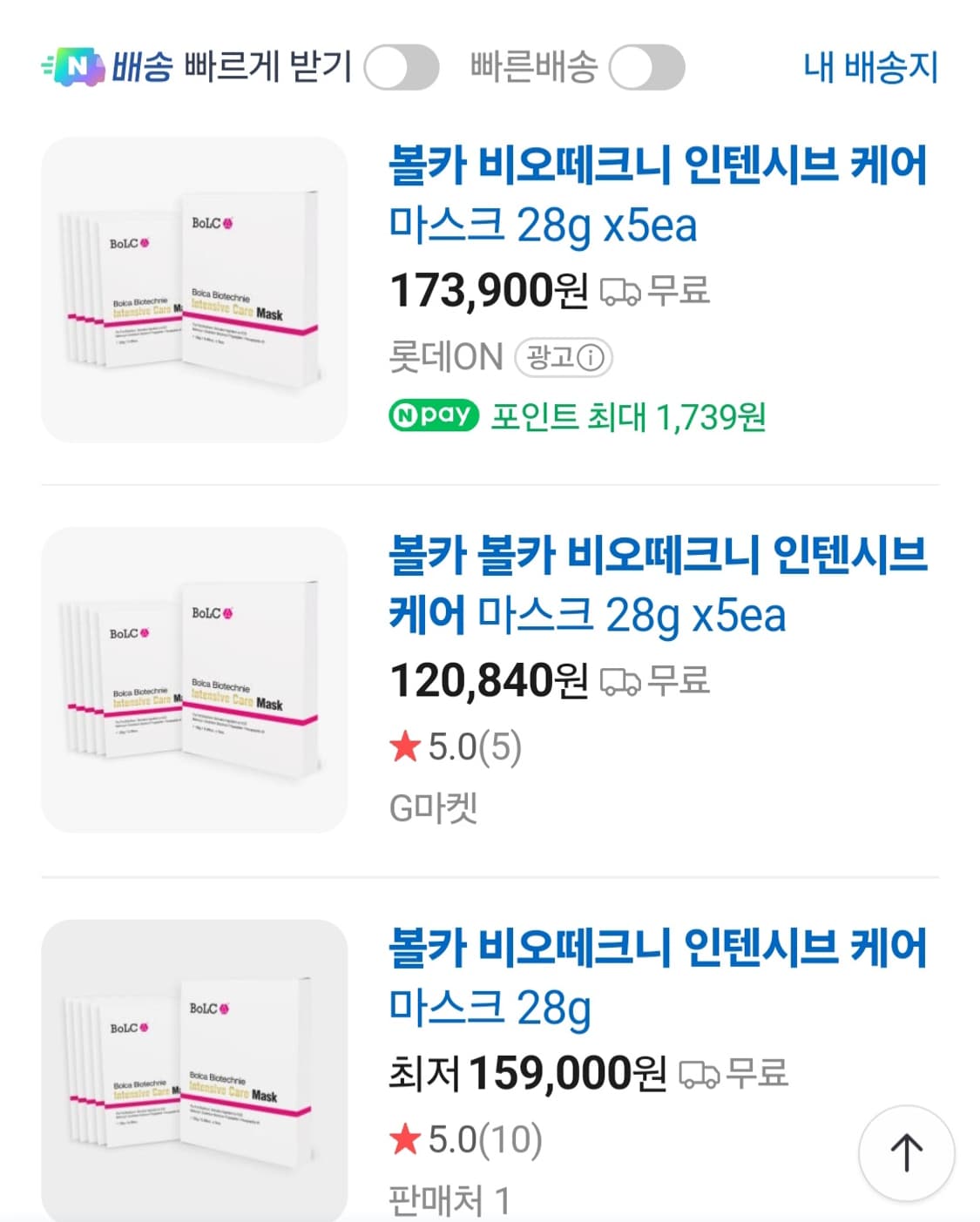Open first 볼카 마스크 product thumbnail
980x1222 pixels.
pos(194,289)
